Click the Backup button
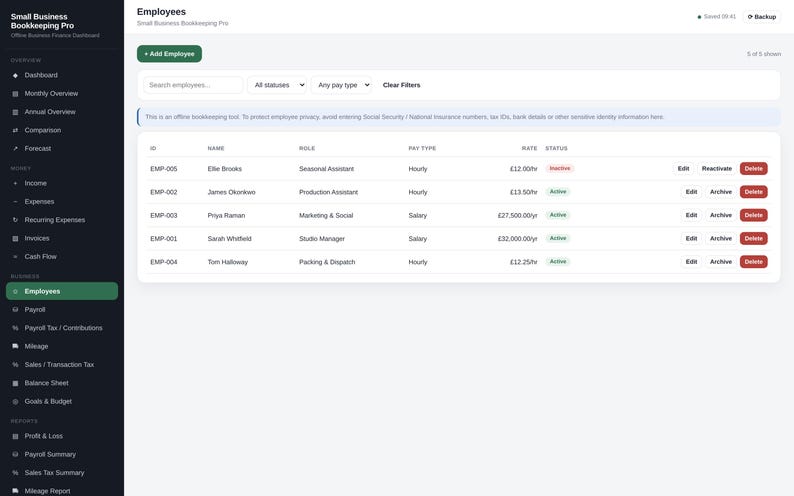This screenshot has height=496, width=794. click(762, 17)
